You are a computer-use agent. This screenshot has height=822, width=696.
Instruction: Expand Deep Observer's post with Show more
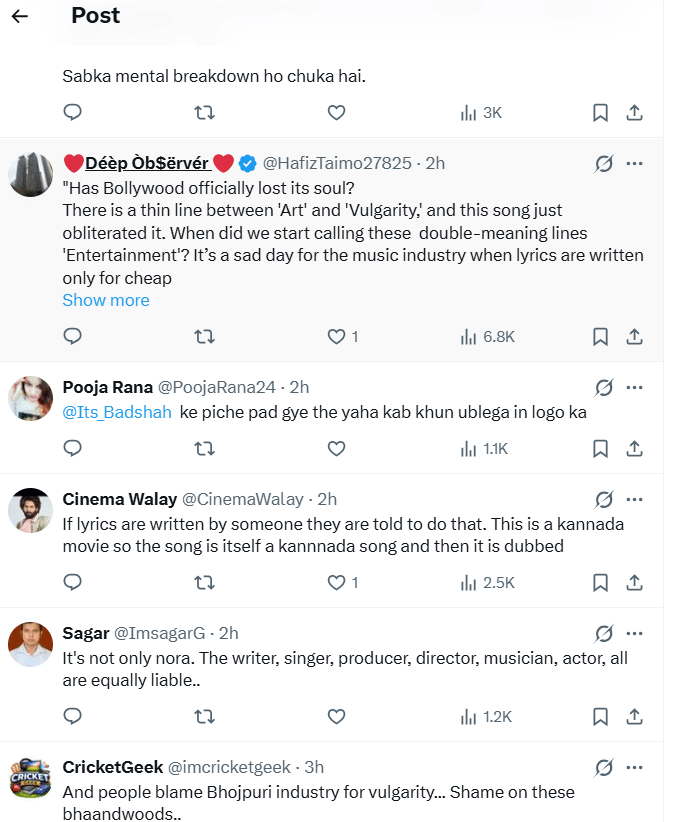(106, 300)
